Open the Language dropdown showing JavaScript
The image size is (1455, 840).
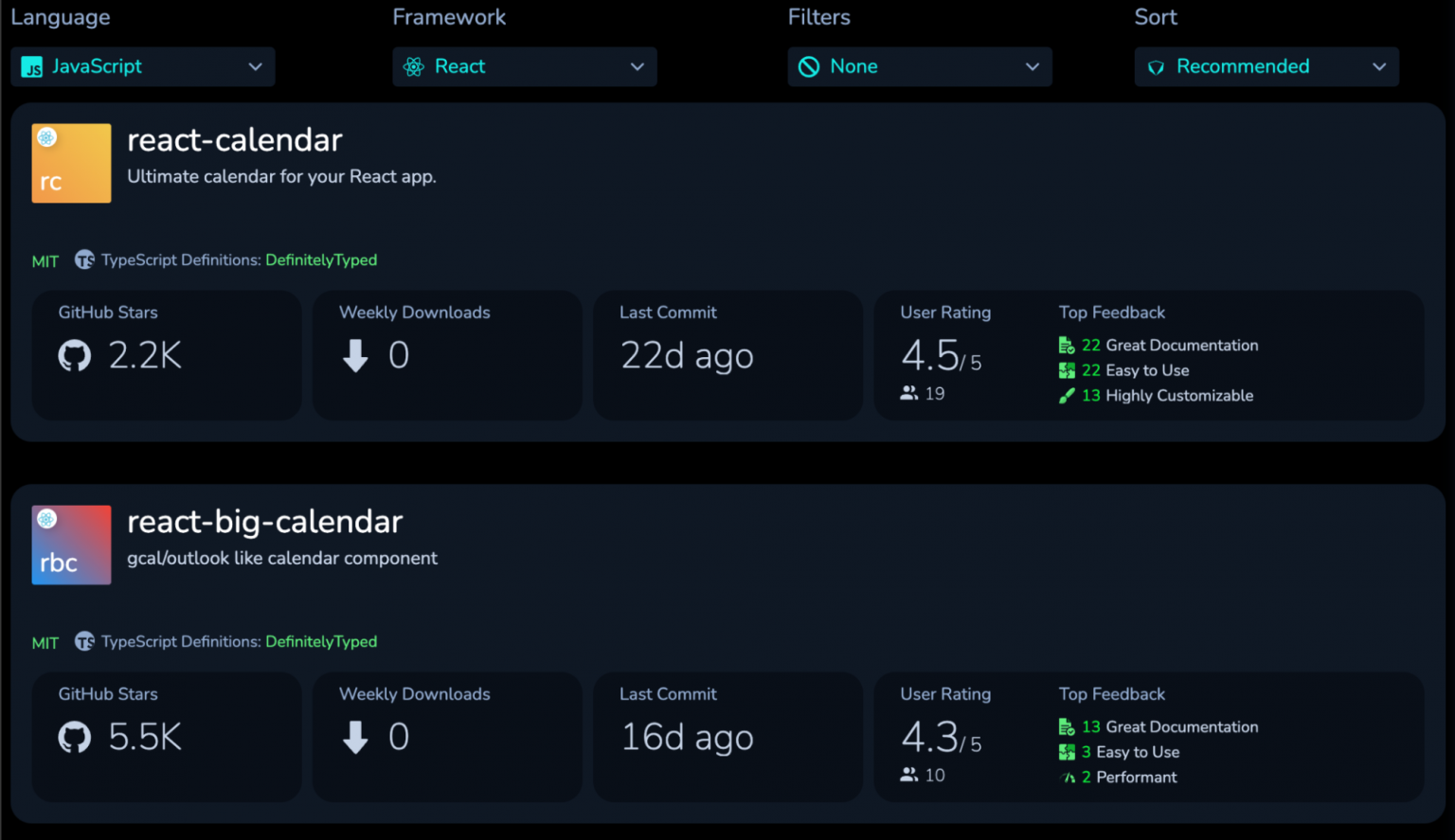[143, 66]
